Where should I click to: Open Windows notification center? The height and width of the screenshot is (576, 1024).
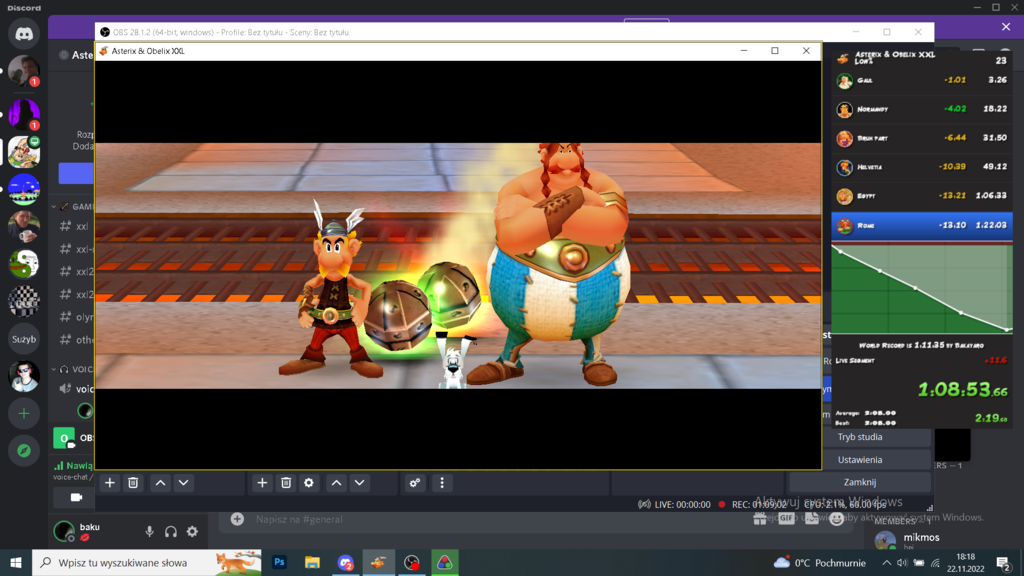[1004, 563]
